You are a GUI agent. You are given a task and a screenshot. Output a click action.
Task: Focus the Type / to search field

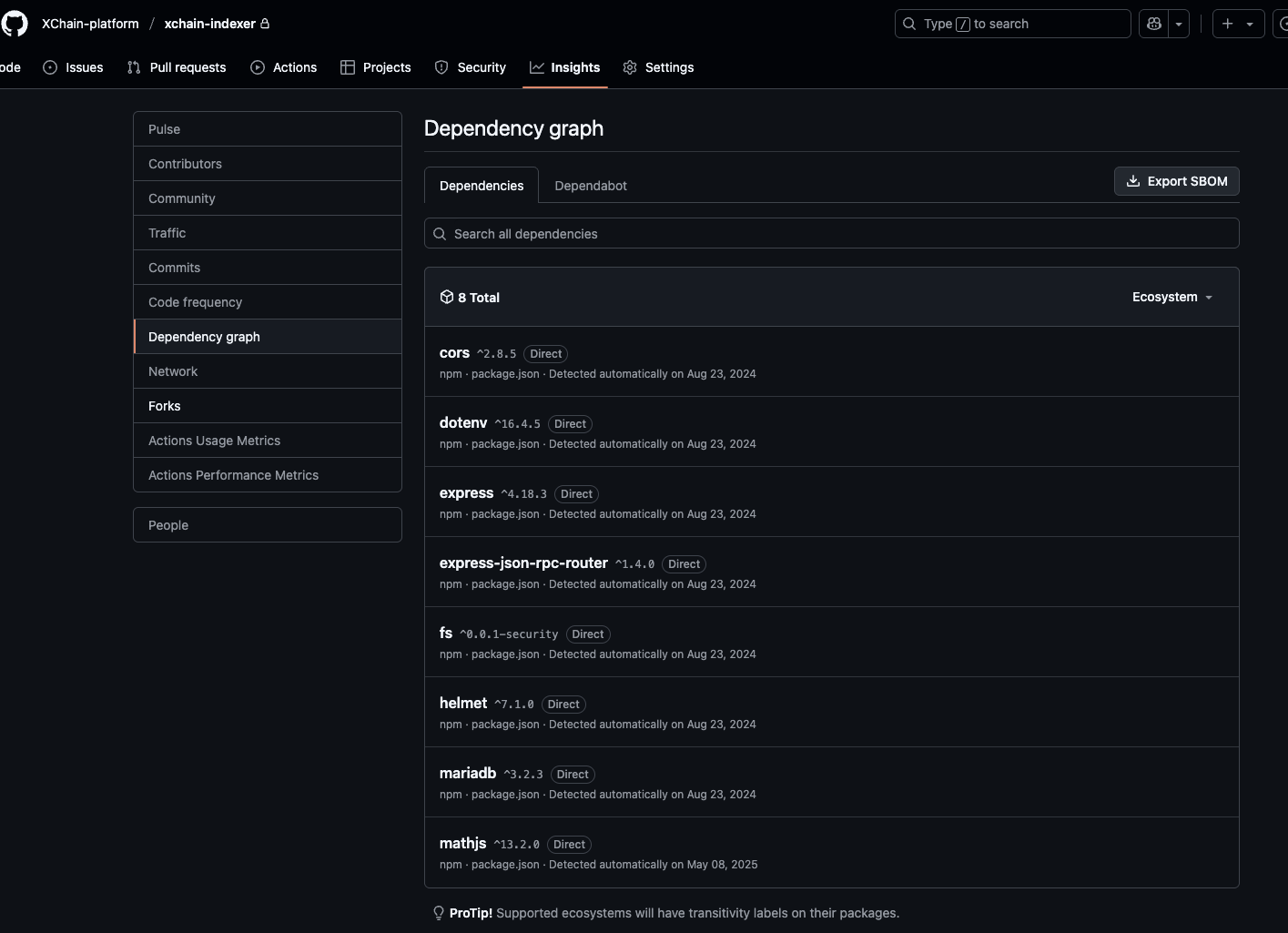tap(1012, 24)
